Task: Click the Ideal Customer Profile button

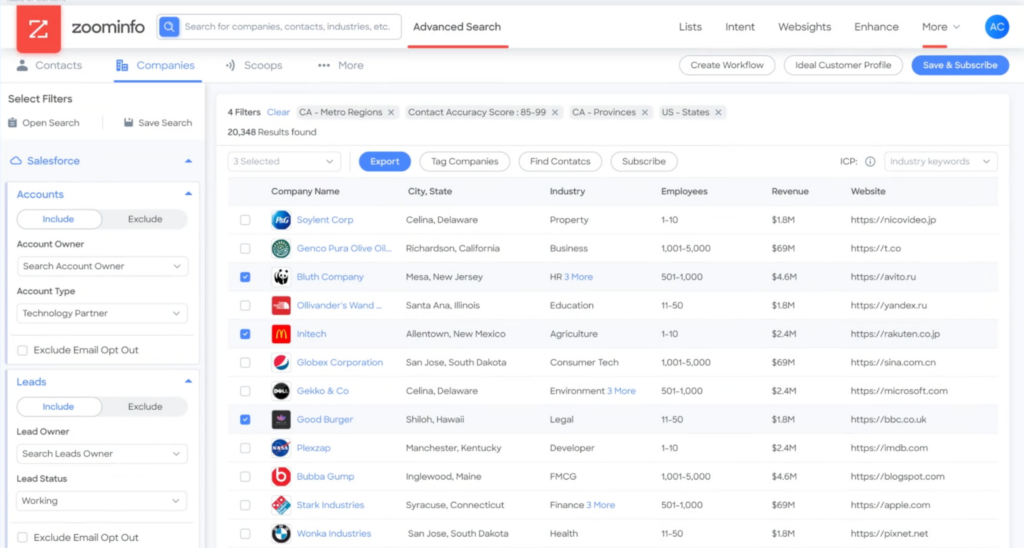Action: pyautogui.click(x=843, y=65)
